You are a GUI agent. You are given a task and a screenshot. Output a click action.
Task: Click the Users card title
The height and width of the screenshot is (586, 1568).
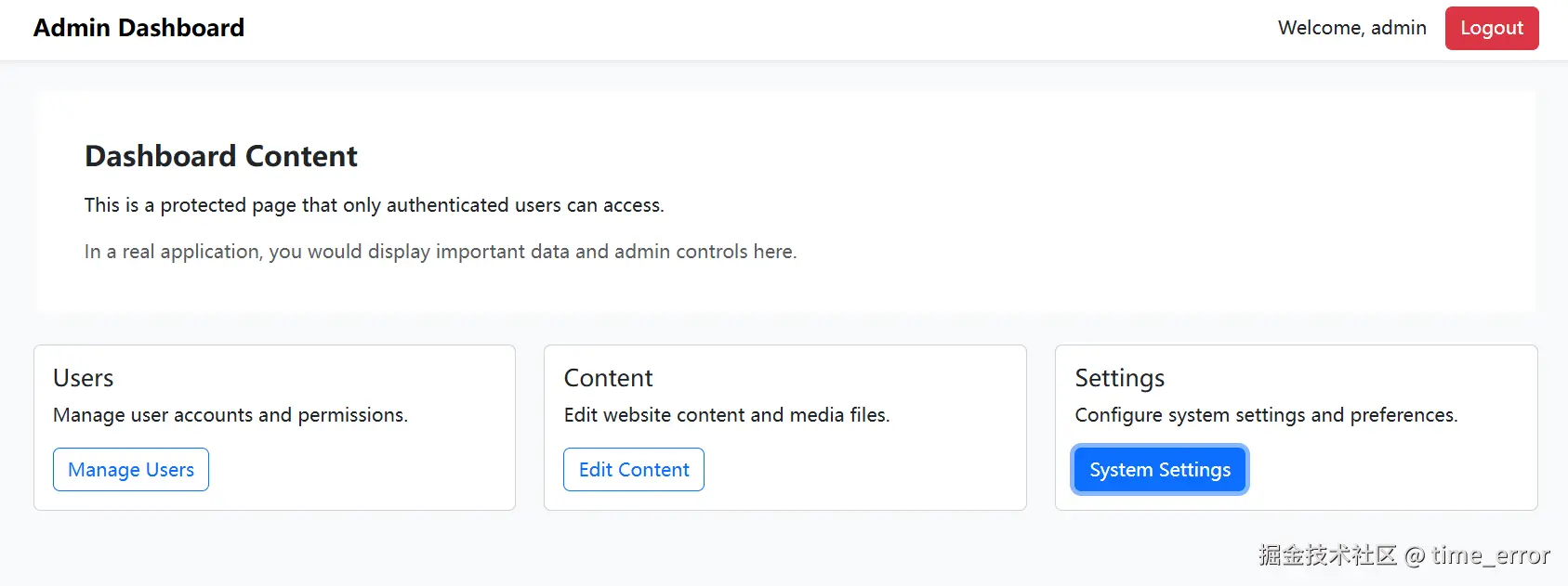[x=84, y=378]
